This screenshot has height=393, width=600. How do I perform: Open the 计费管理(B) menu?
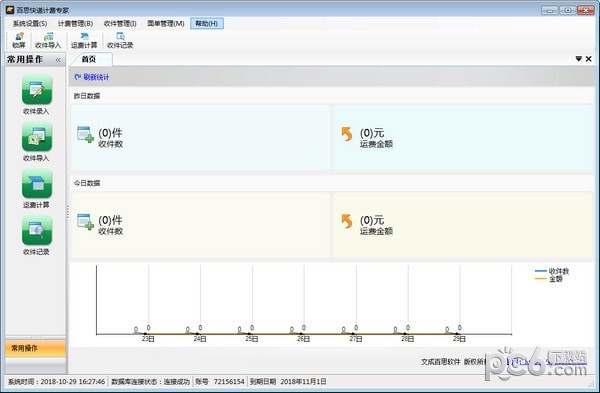pyautogui.click(x=75, y=24)
